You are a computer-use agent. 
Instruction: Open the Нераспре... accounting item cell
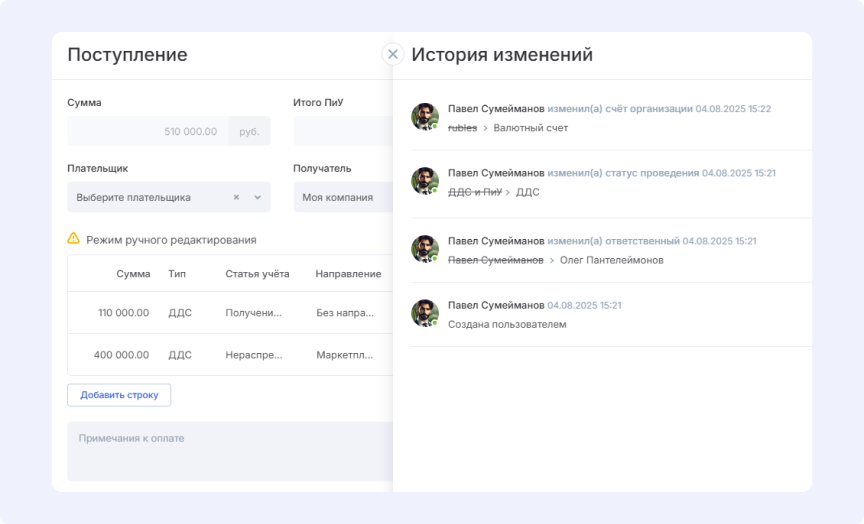[254, 355]
